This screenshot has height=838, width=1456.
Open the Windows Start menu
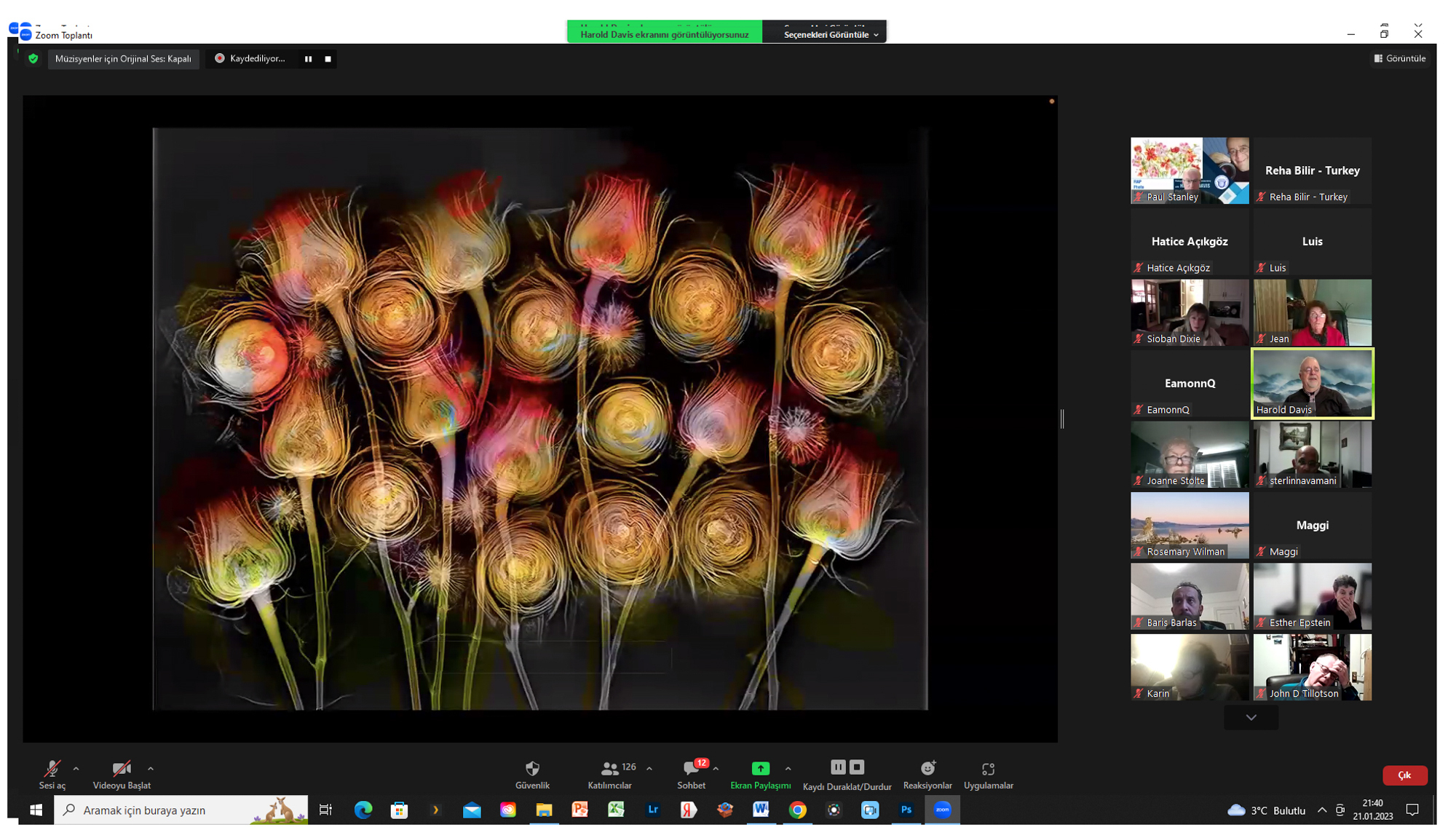point(36,810)
